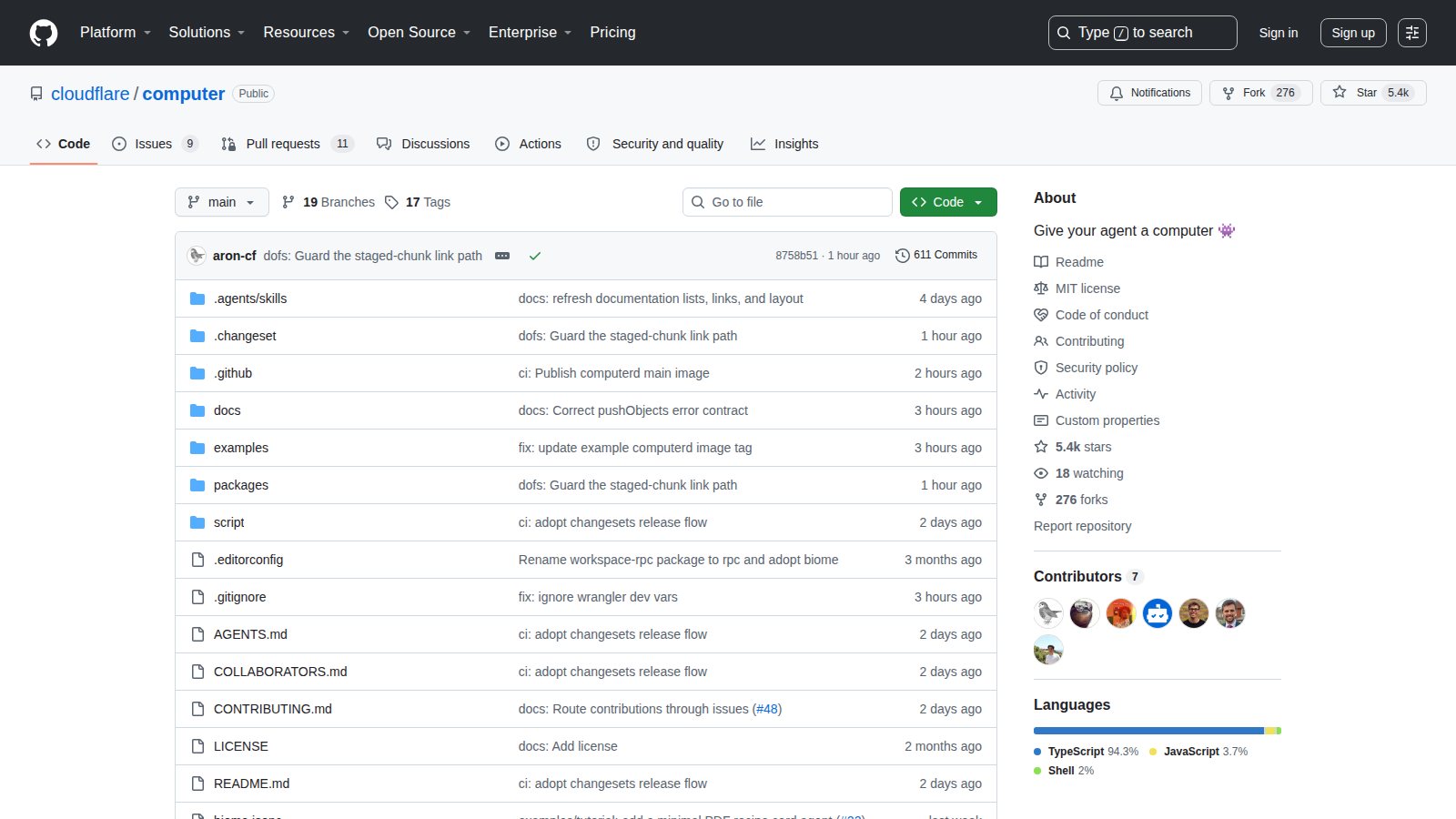Click the Sign in link
The height and width of the screenshot is (819, 1456).
[x=1279, y=33]
